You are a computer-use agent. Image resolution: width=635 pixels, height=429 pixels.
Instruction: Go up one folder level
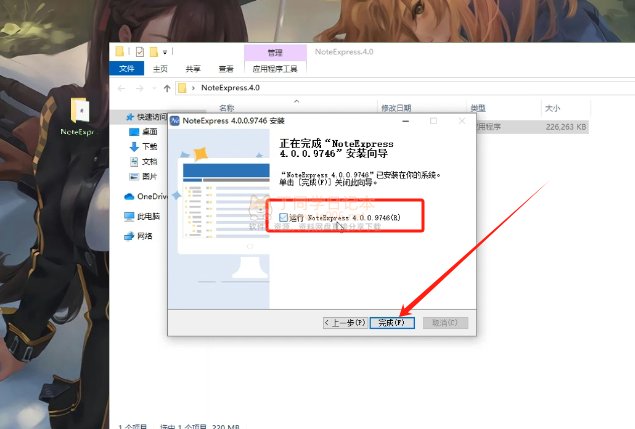point(167,88)
